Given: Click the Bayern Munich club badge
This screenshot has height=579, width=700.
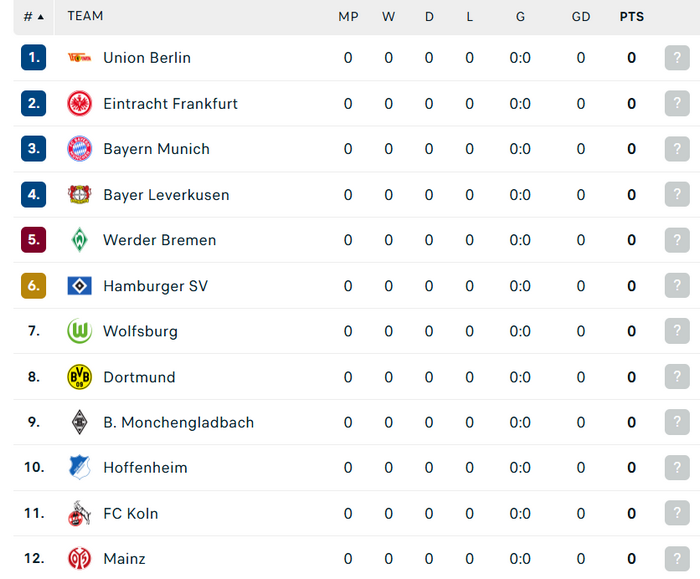Looking at the screenshot, I should pos(79,149).
